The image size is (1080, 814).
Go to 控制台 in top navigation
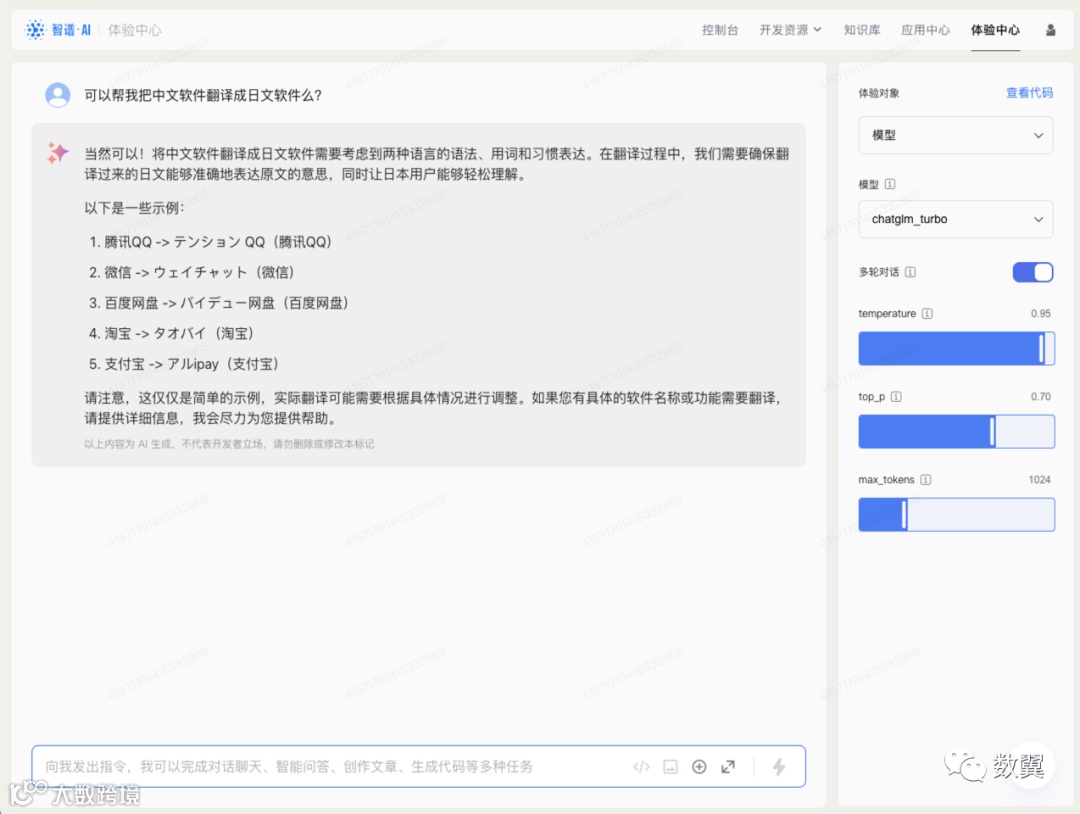[x=720, y=30]
